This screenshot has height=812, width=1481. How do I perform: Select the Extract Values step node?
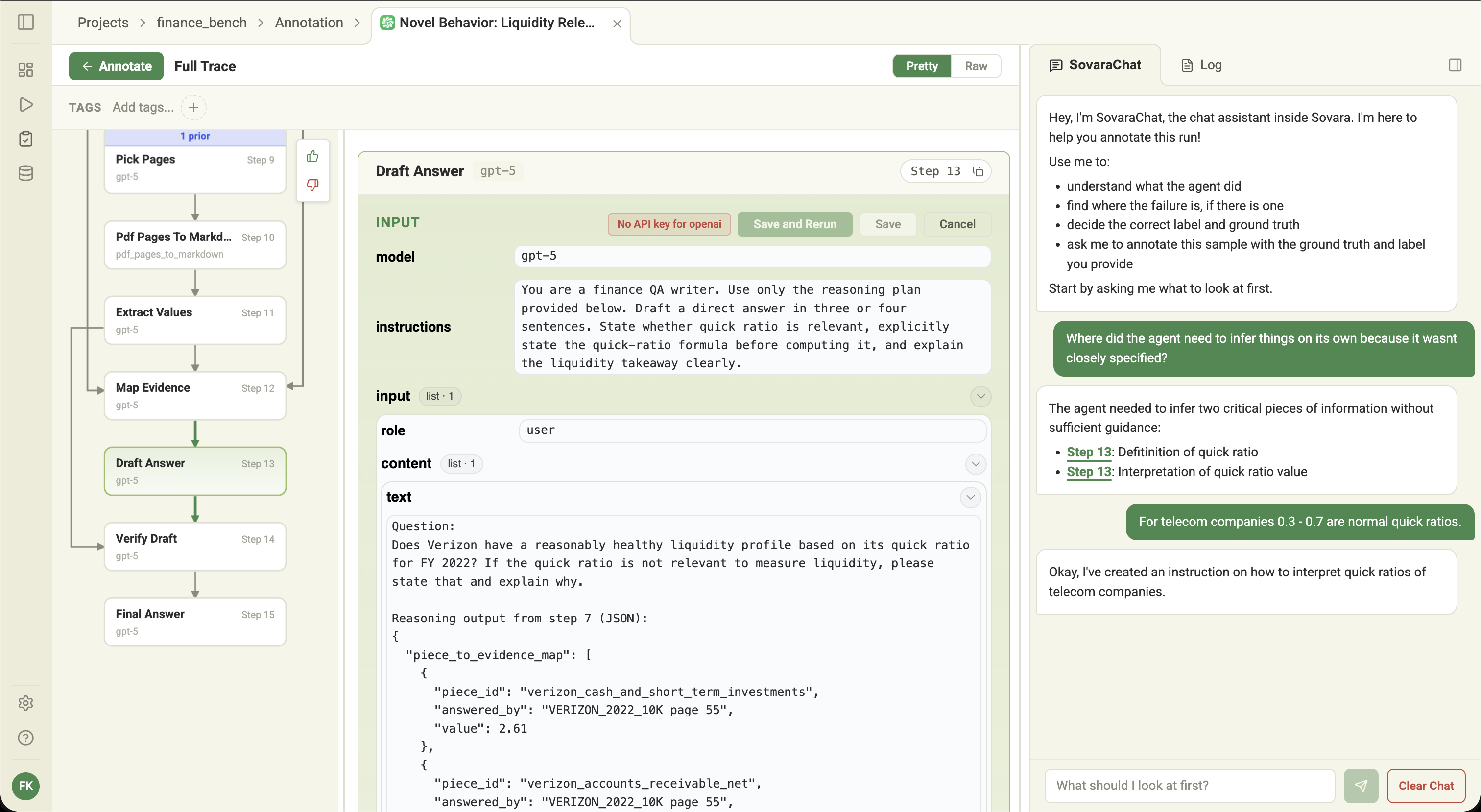pyautogui.click(x=195, y=320)
